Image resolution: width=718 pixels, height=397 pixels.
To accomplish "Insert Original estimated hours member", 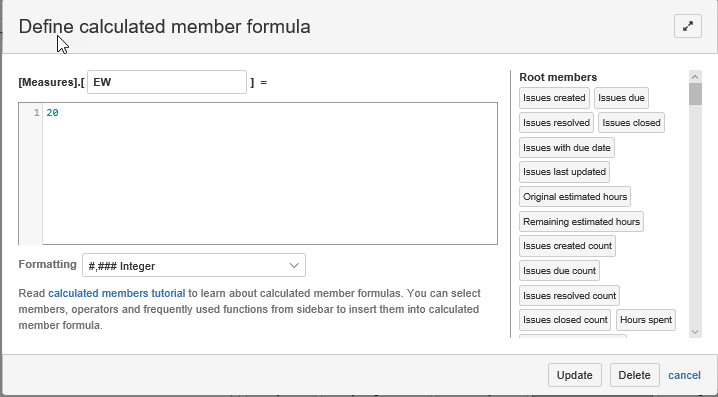I will click(575, 196).
